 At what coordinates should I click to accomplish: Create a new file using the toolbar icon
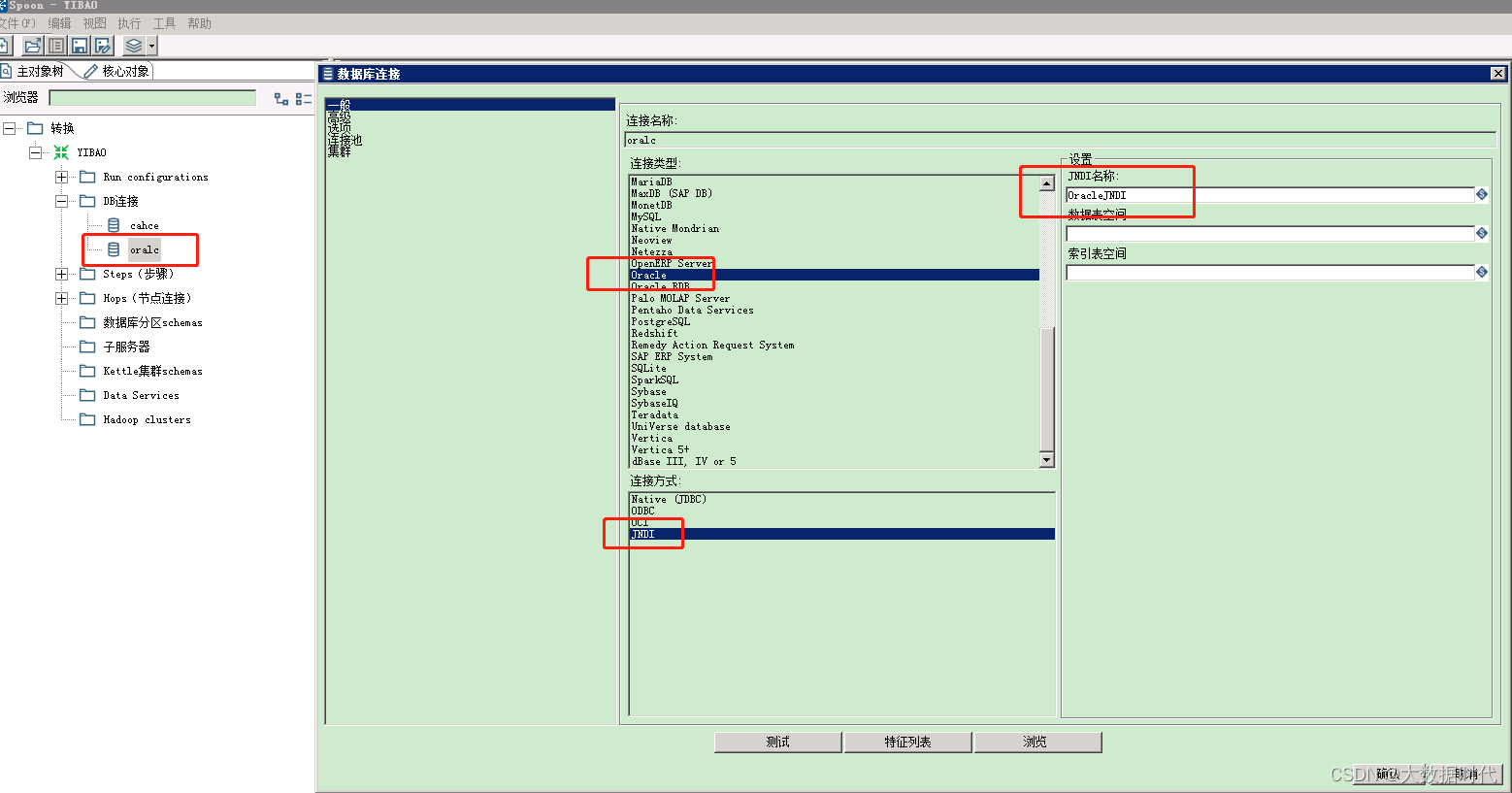[x=8, y=45]
